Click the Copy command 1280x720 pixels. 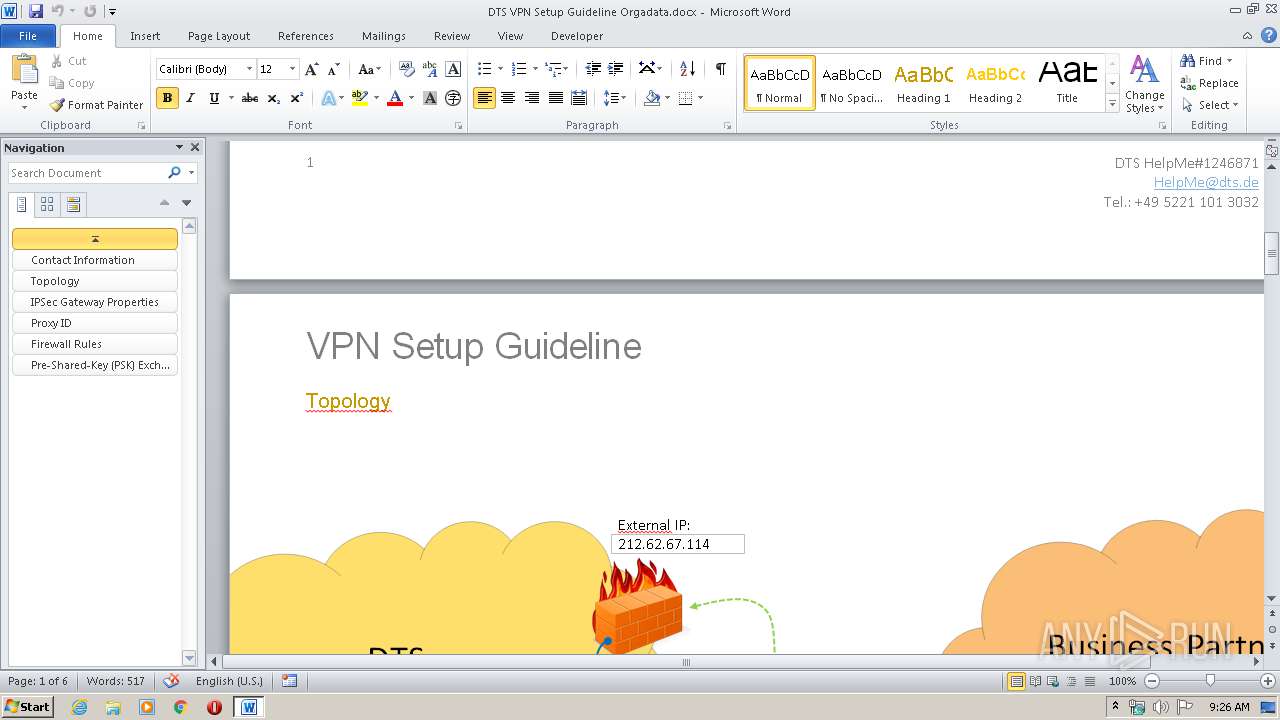click(x=72, y=83)
